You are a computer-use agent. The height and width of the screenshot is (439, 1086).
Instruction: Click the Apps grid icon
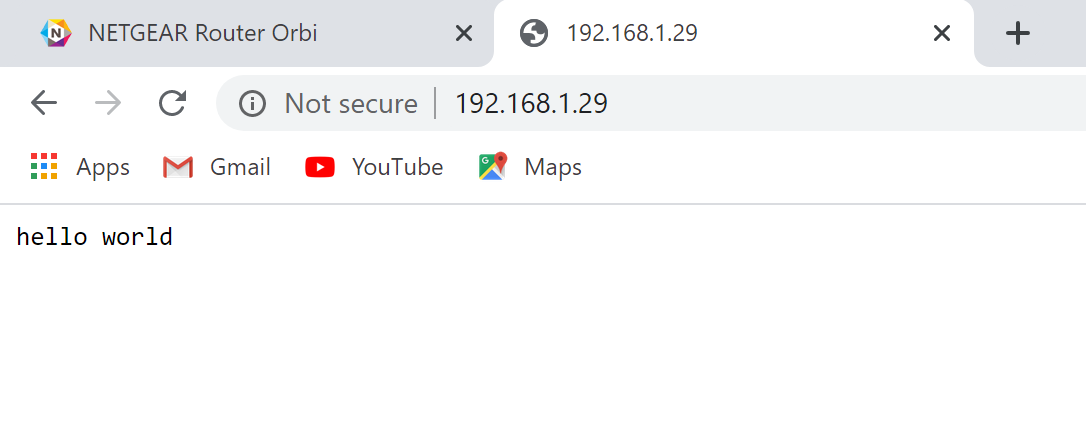click(44, 167)
